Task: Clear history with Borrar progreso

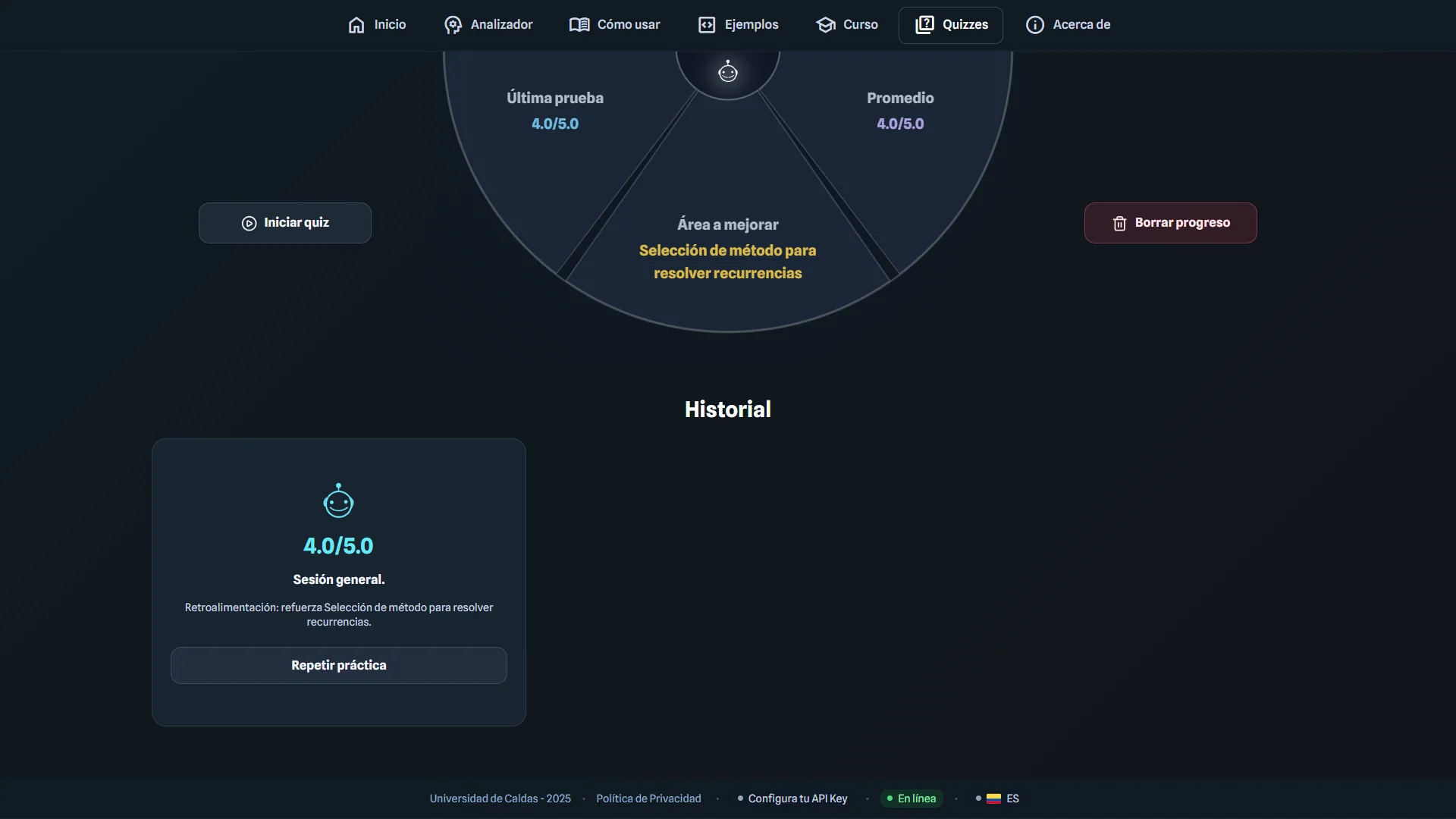Action: (1171, 223)
